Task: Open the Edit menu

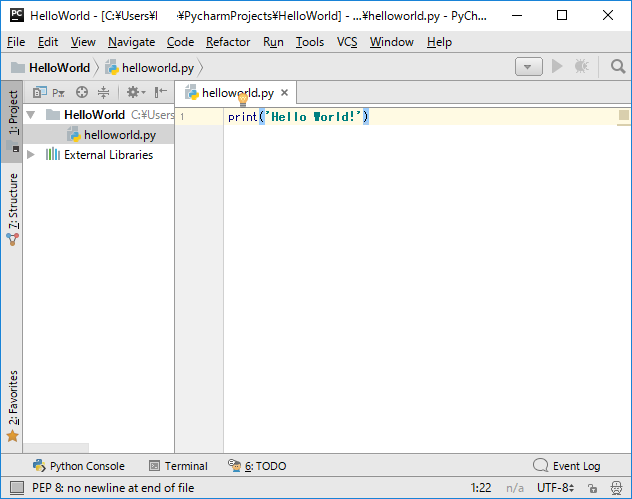Action: point(48,42)
